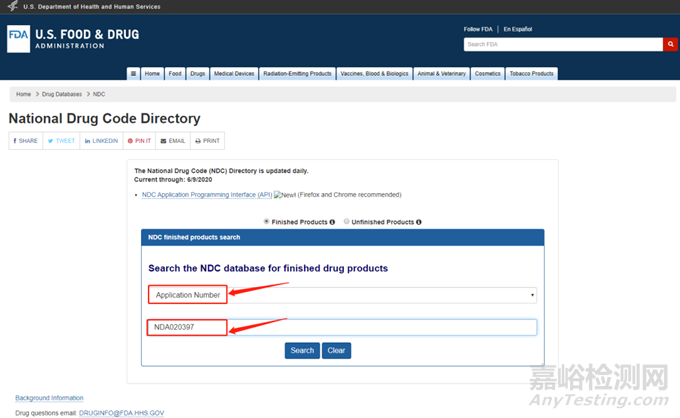Open the Tobacco Products tab

click(x=532, y=73)
